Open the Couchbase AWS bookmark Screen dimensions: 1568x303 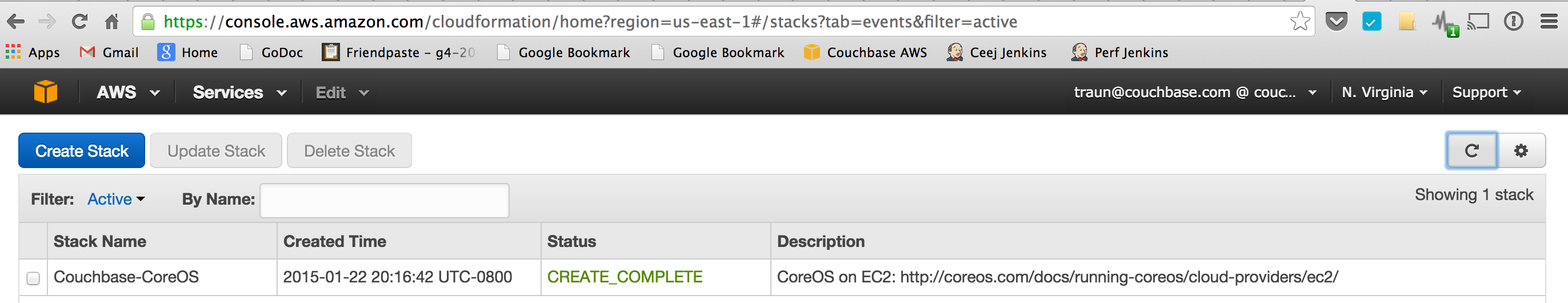click(865, 53)
